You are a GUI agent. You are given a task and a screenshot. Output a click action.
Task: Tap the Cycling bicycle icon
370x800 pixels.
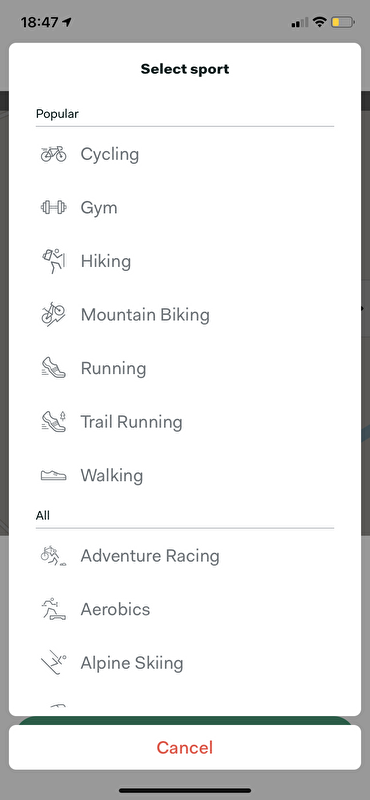click(54, 154)
